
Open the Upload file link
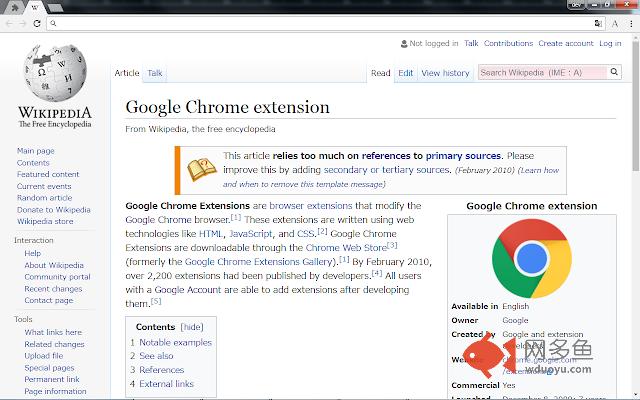point(44,356)
